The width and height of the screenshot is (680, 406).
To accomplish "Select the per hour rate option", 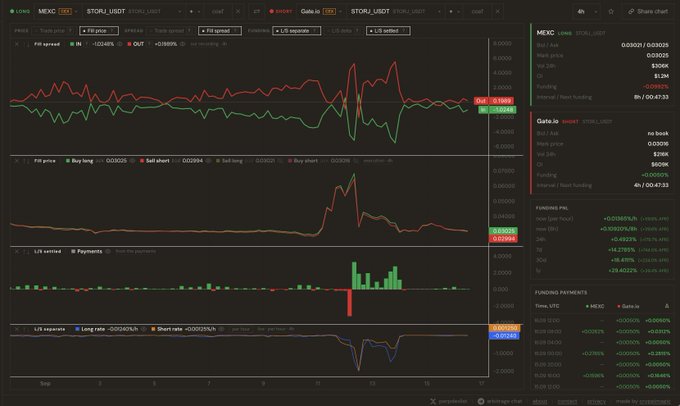I will [x=241, y=329].
